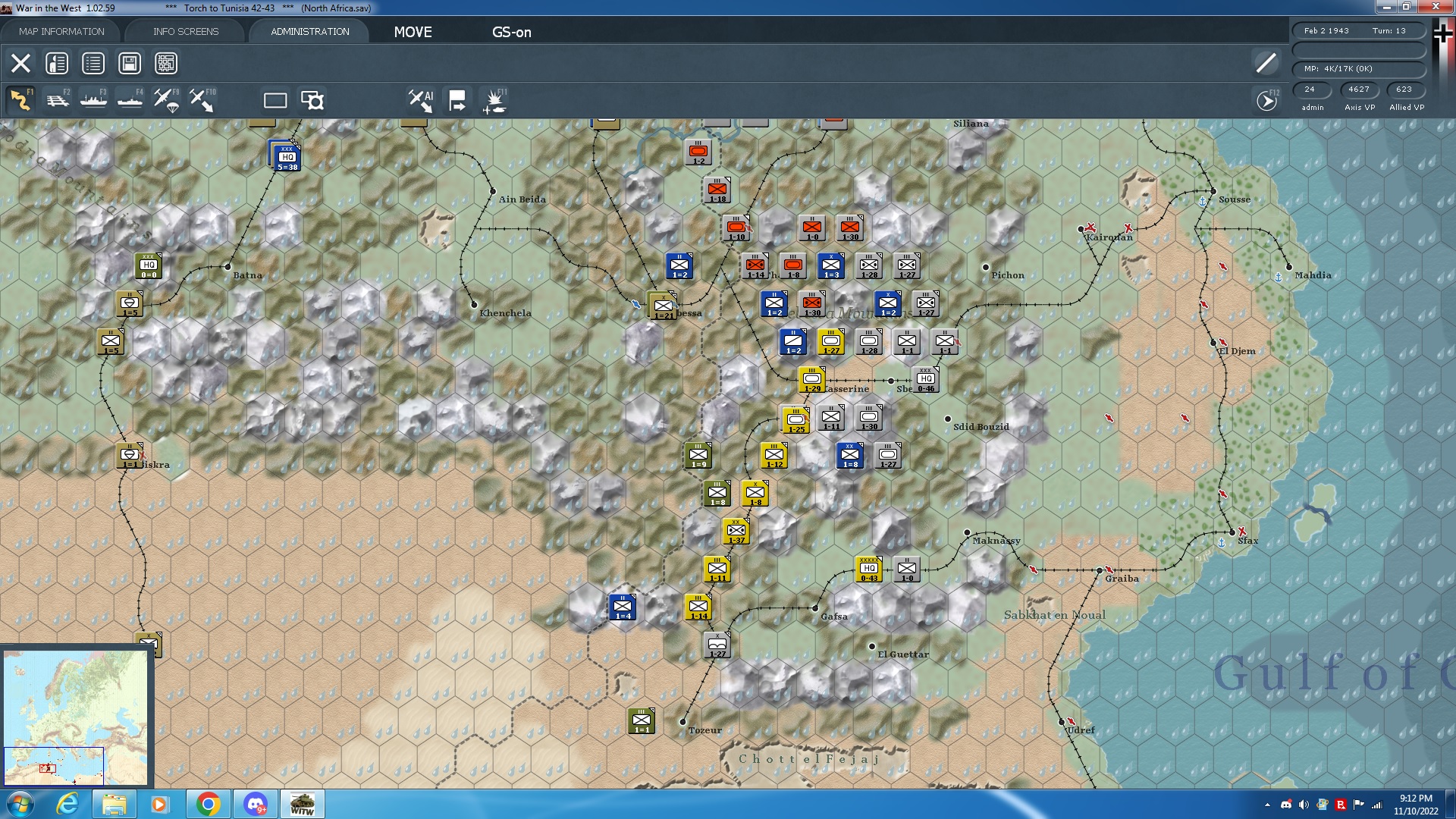Click the save game floppy disk icon
1456x819 pixels.
click(x=130, y=63)
